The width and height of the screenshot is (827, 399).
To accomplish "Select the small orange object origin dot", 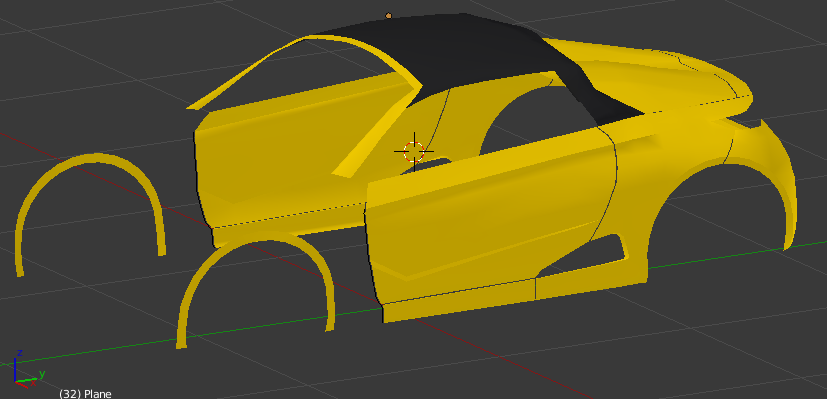I will (x=389, y=16).
